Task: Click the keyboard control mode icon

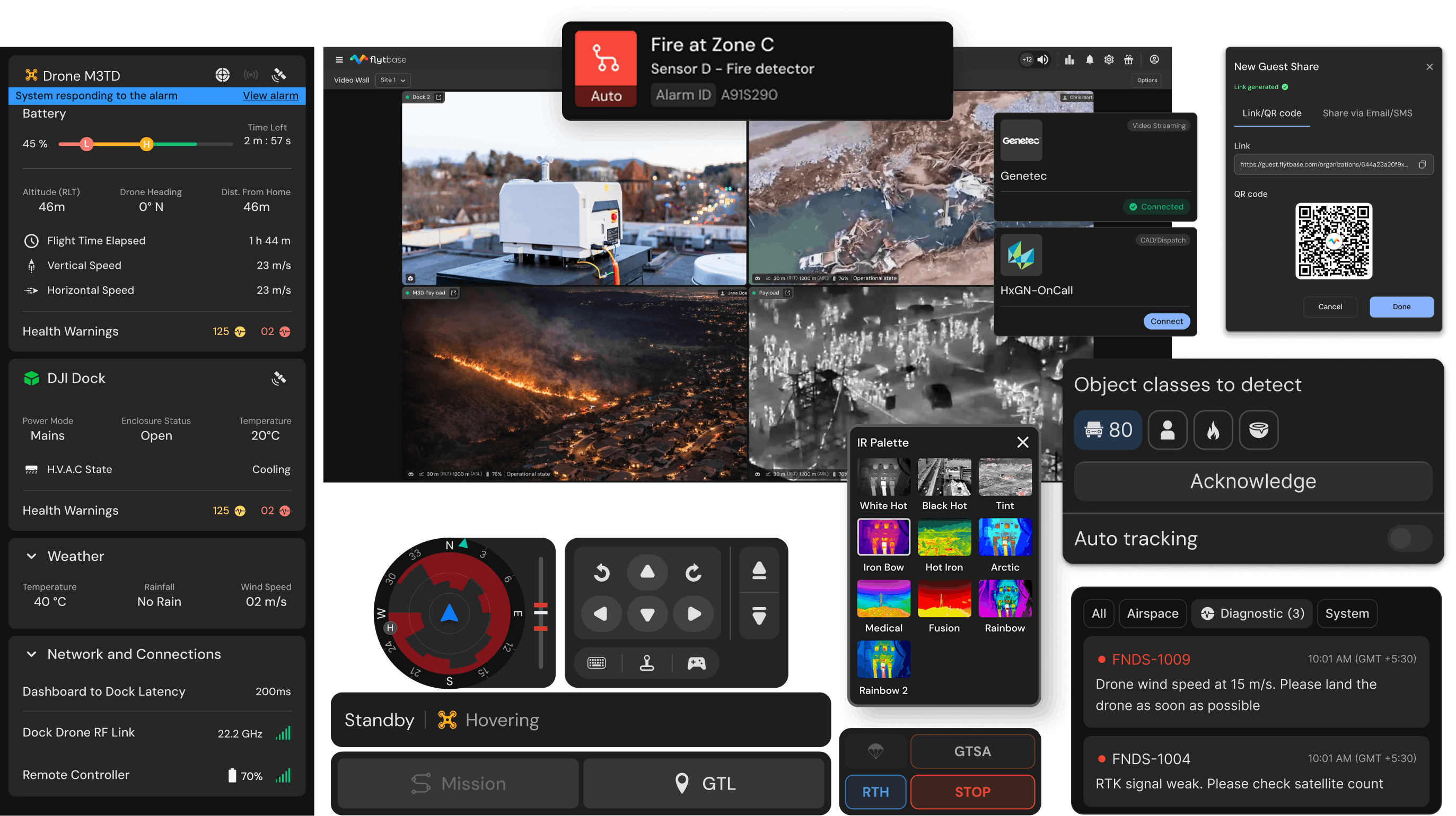Action: pos(597,663)
